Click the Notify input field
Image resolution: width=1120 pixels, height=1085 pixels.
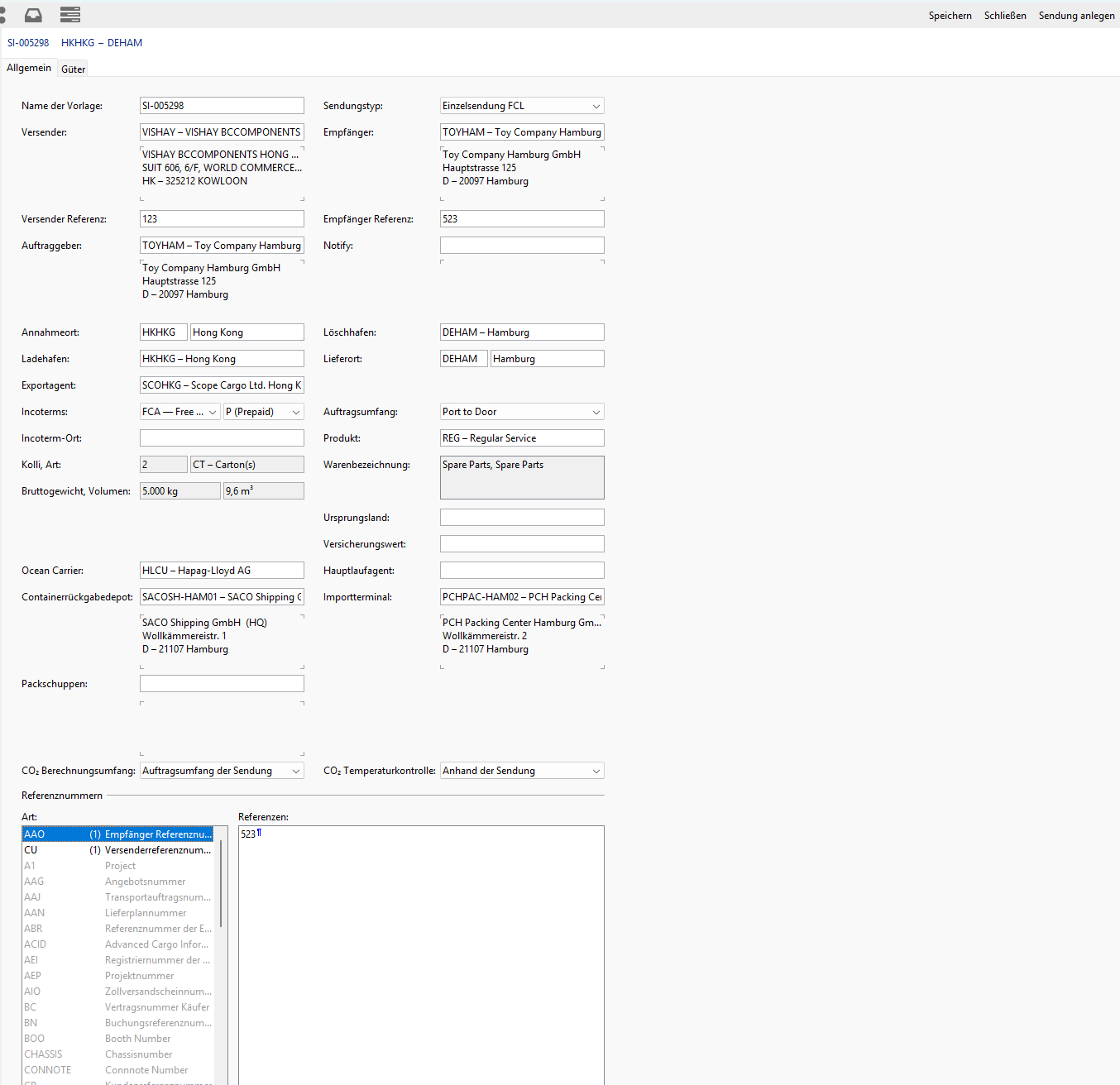(x=522, y=246)
